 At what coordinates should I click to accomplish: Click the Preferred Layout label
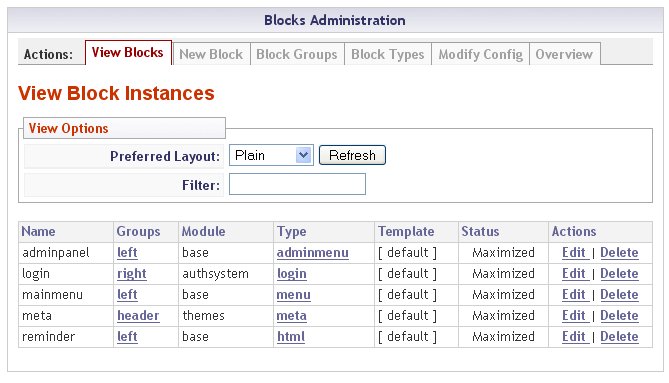[x=165, y=156]
